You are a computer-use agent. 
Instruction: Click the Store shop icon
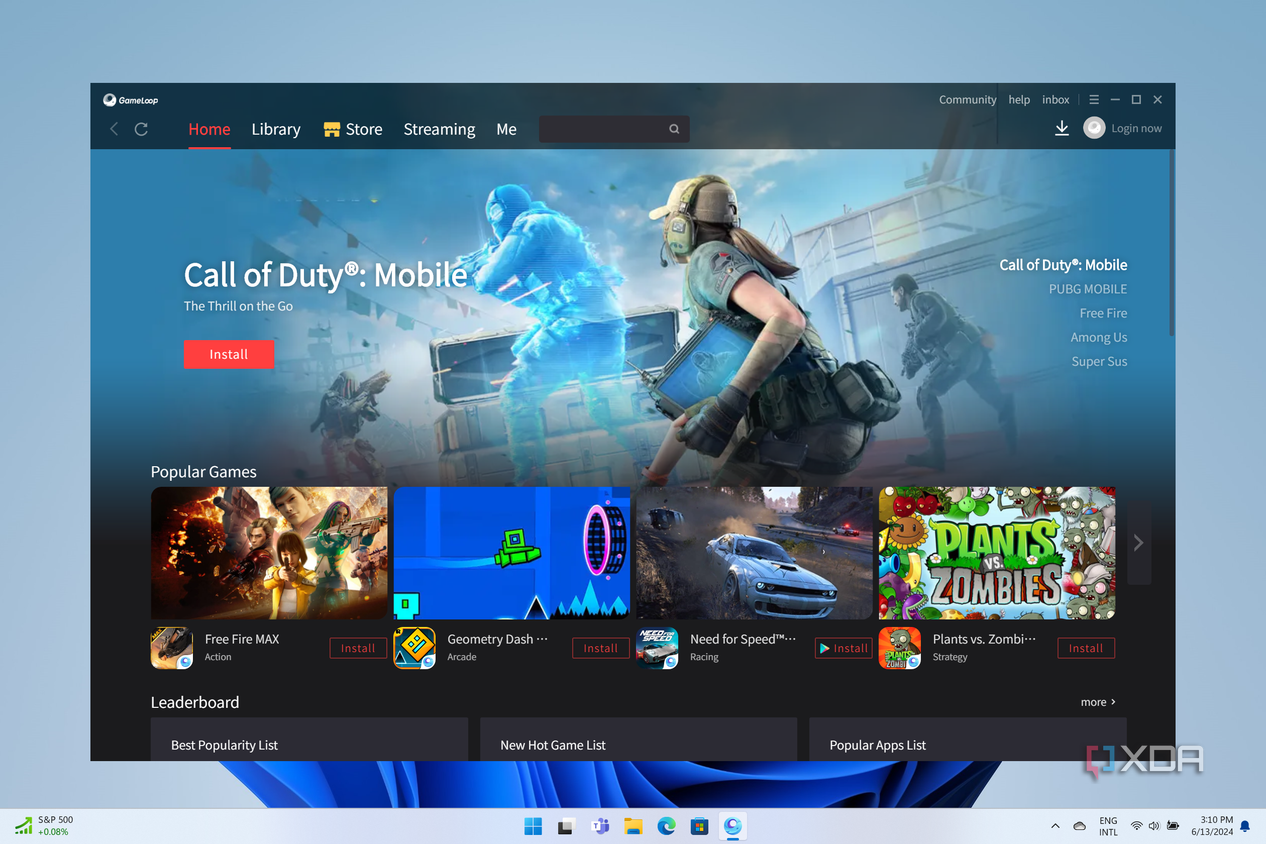click(x=332, y=129)
